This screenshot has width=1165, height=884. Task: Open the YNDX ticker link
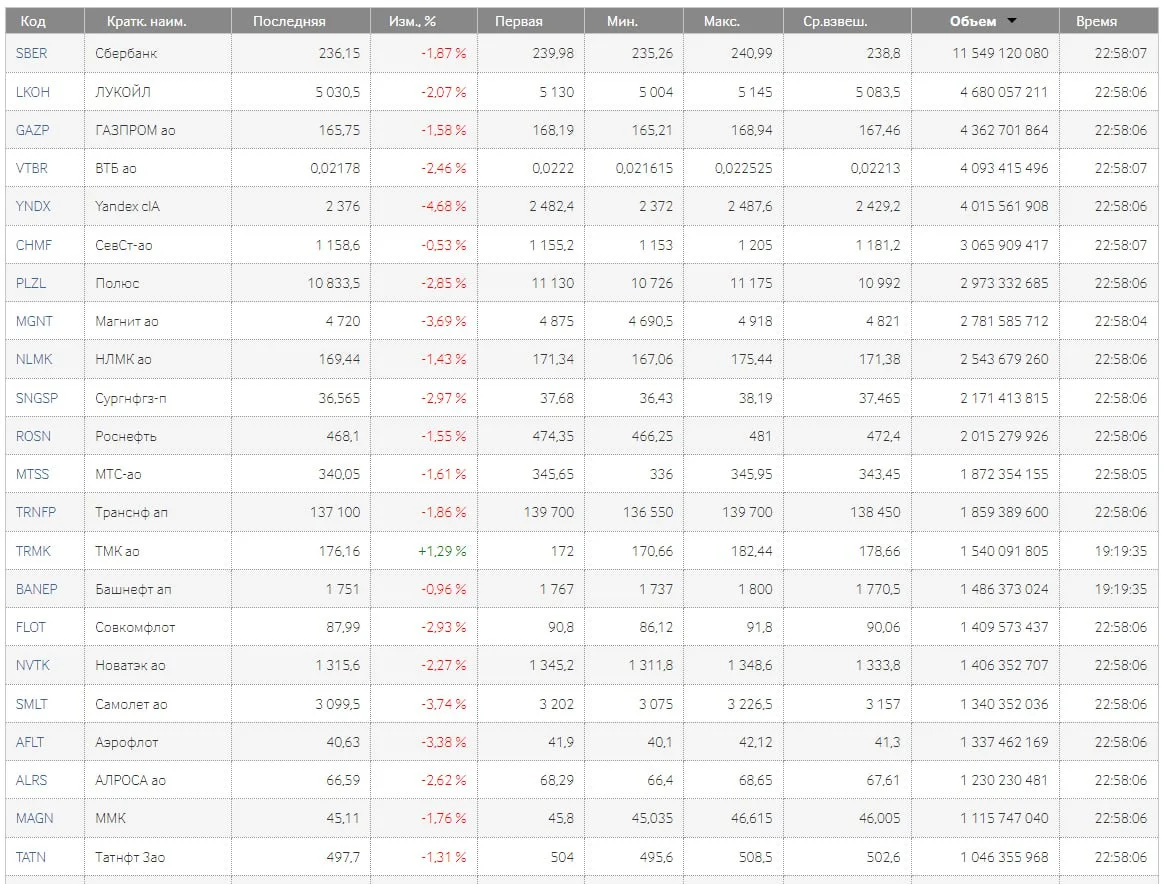pos(33,206)
